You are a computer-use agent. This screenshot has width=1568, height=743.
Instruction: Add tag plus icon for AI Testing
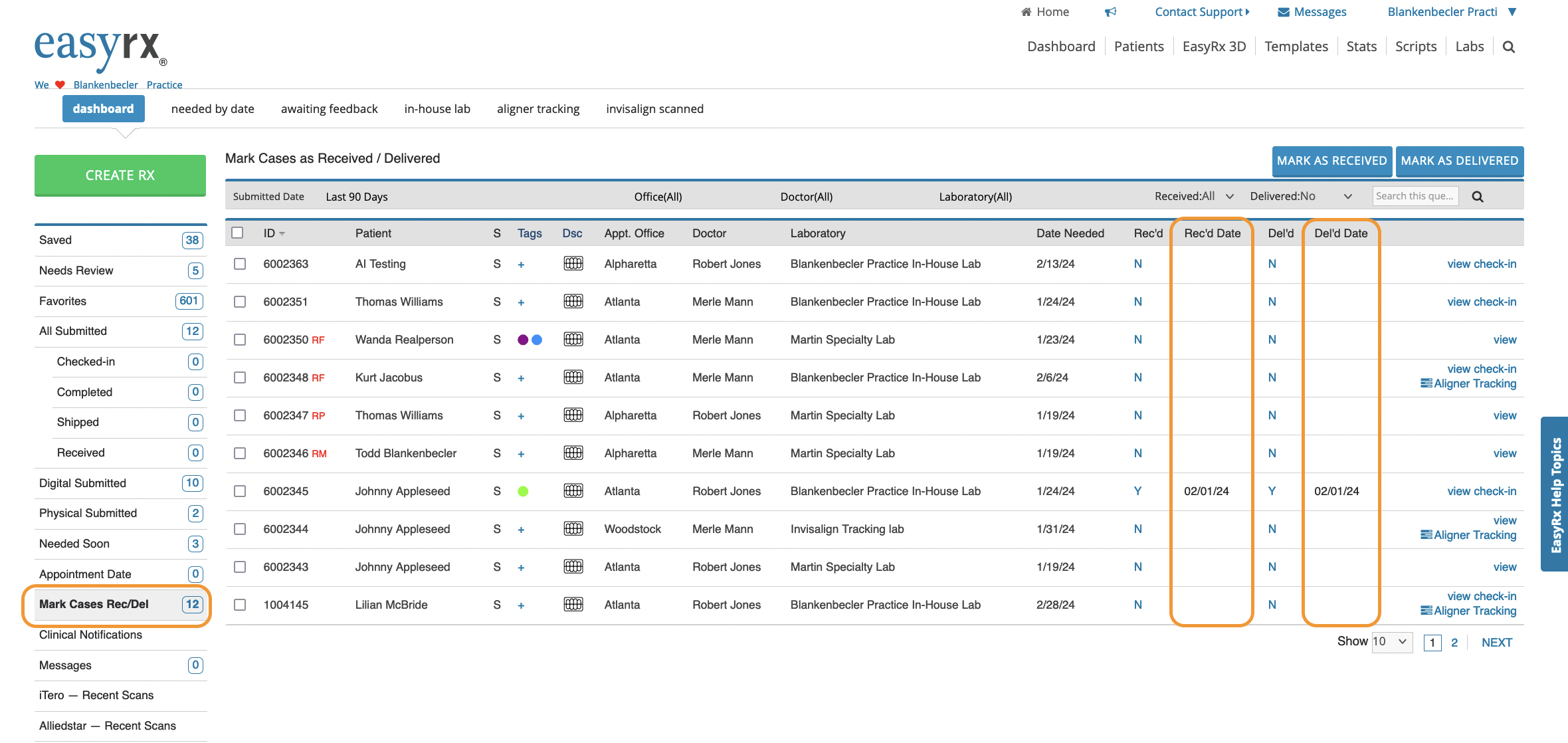click(x=521, y=265)
